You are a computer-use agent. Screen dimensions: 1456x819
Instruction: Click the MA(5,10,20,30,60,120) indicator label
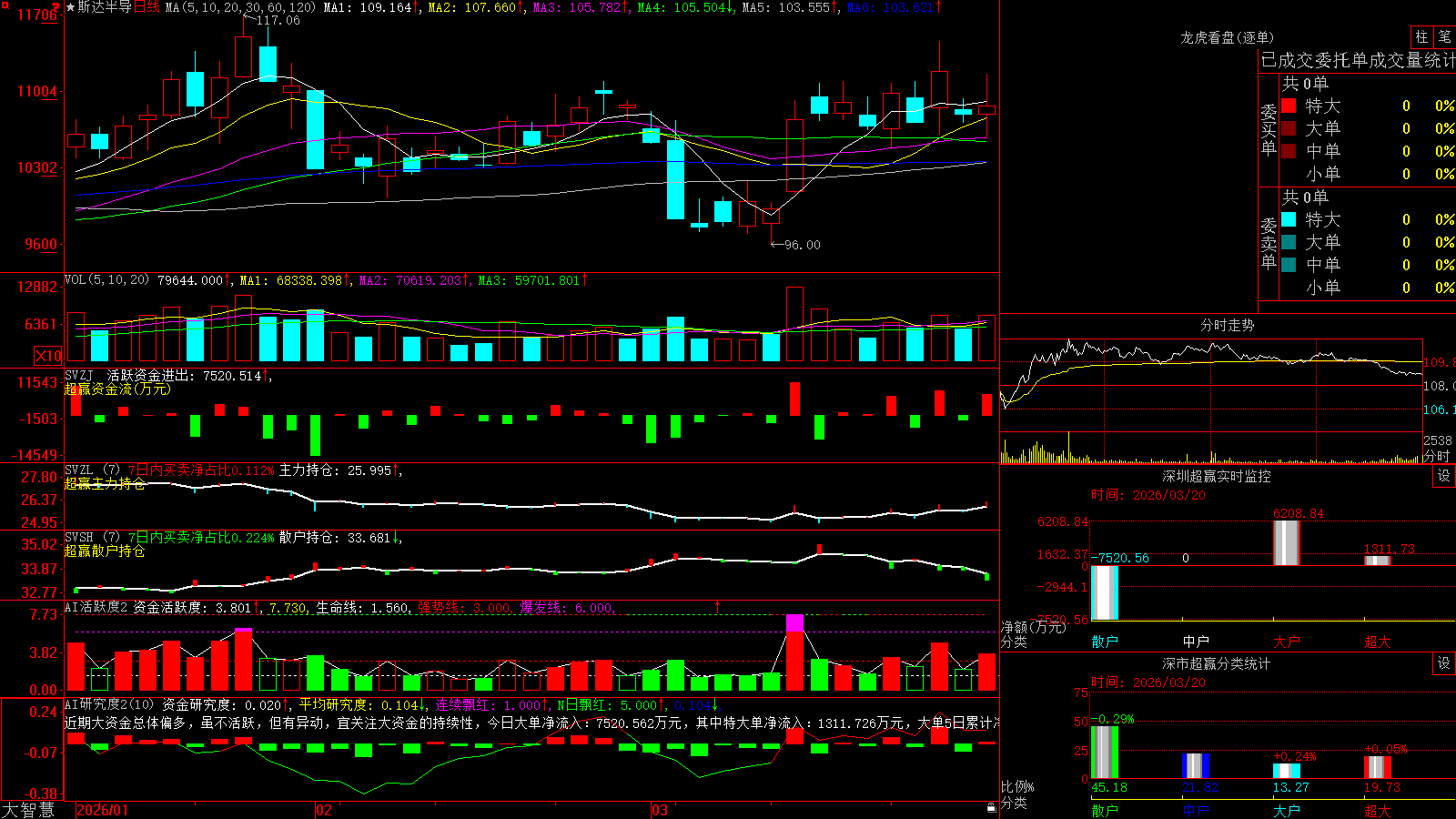tap(240, 7)
